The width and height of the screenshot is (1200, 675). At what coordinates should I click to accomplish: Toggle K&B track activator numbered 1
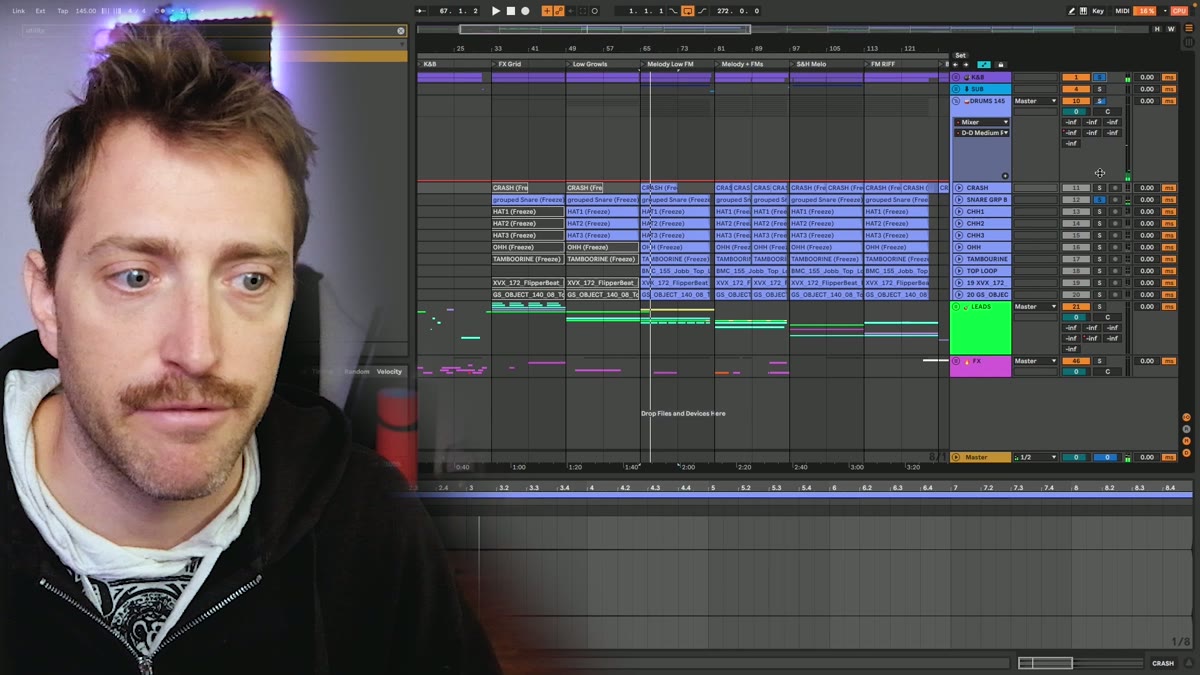coord(1075,77)
